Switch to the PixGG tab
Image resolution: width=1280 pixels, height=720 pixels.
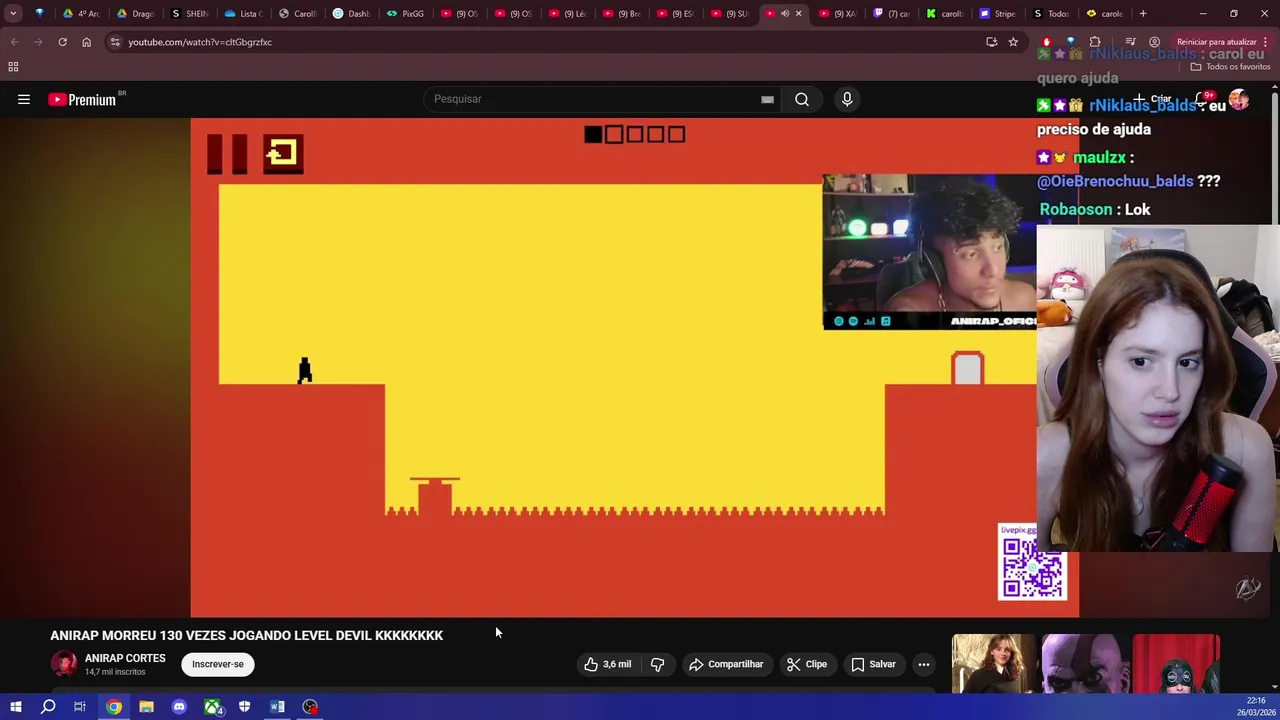[407, 13]
